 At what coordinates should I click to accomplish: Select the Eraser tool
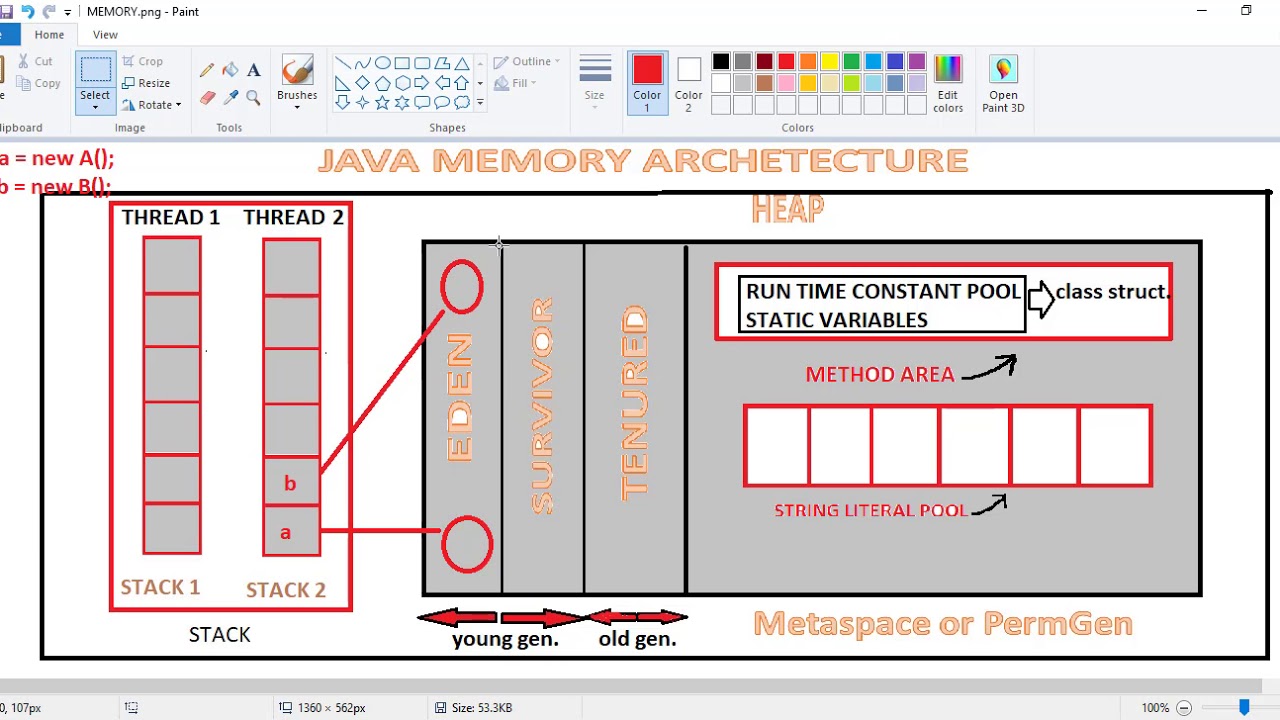point(207,97)
